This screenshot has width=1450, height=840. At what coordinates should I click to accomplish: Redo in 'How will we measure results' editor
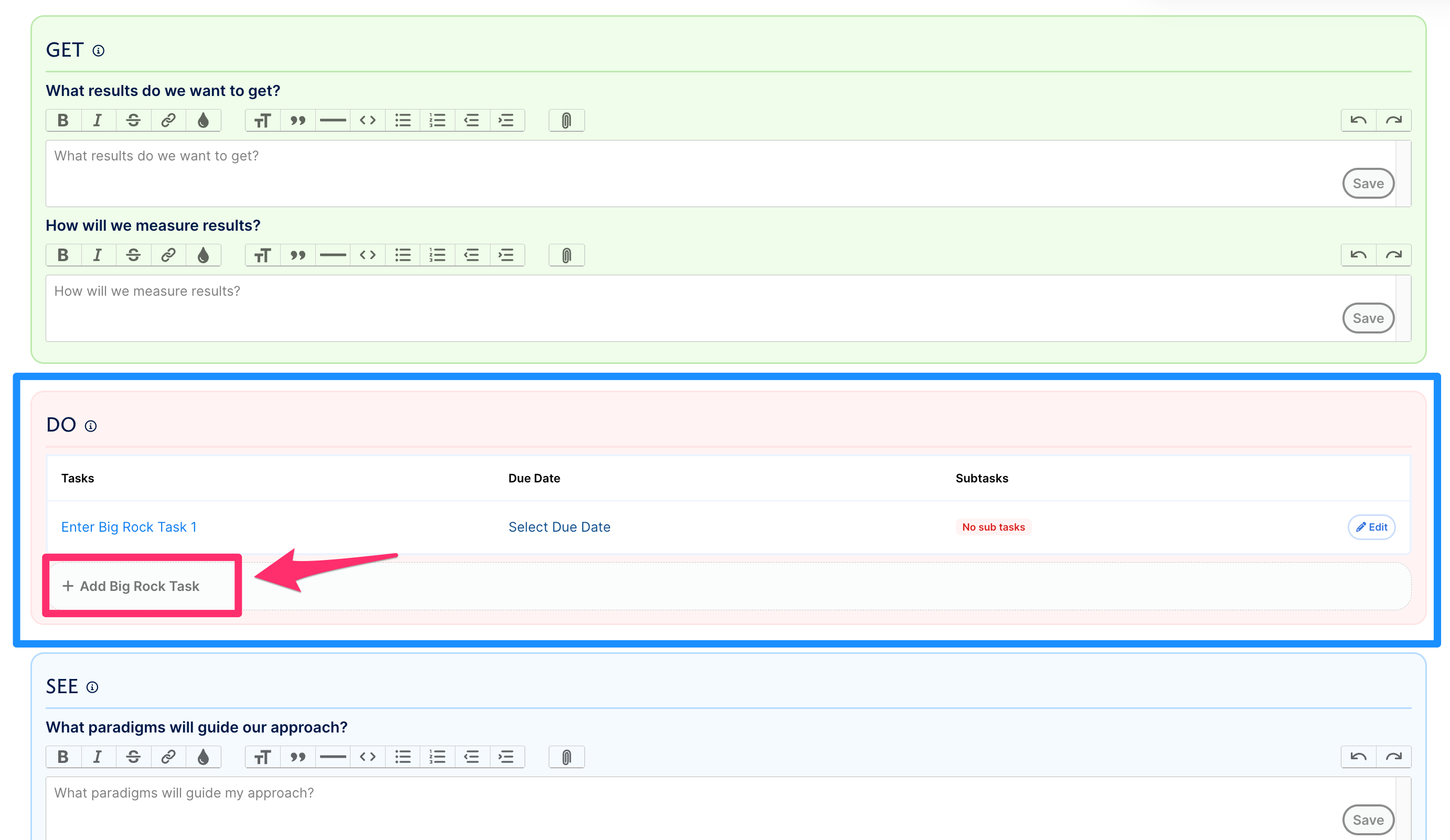1394,255
